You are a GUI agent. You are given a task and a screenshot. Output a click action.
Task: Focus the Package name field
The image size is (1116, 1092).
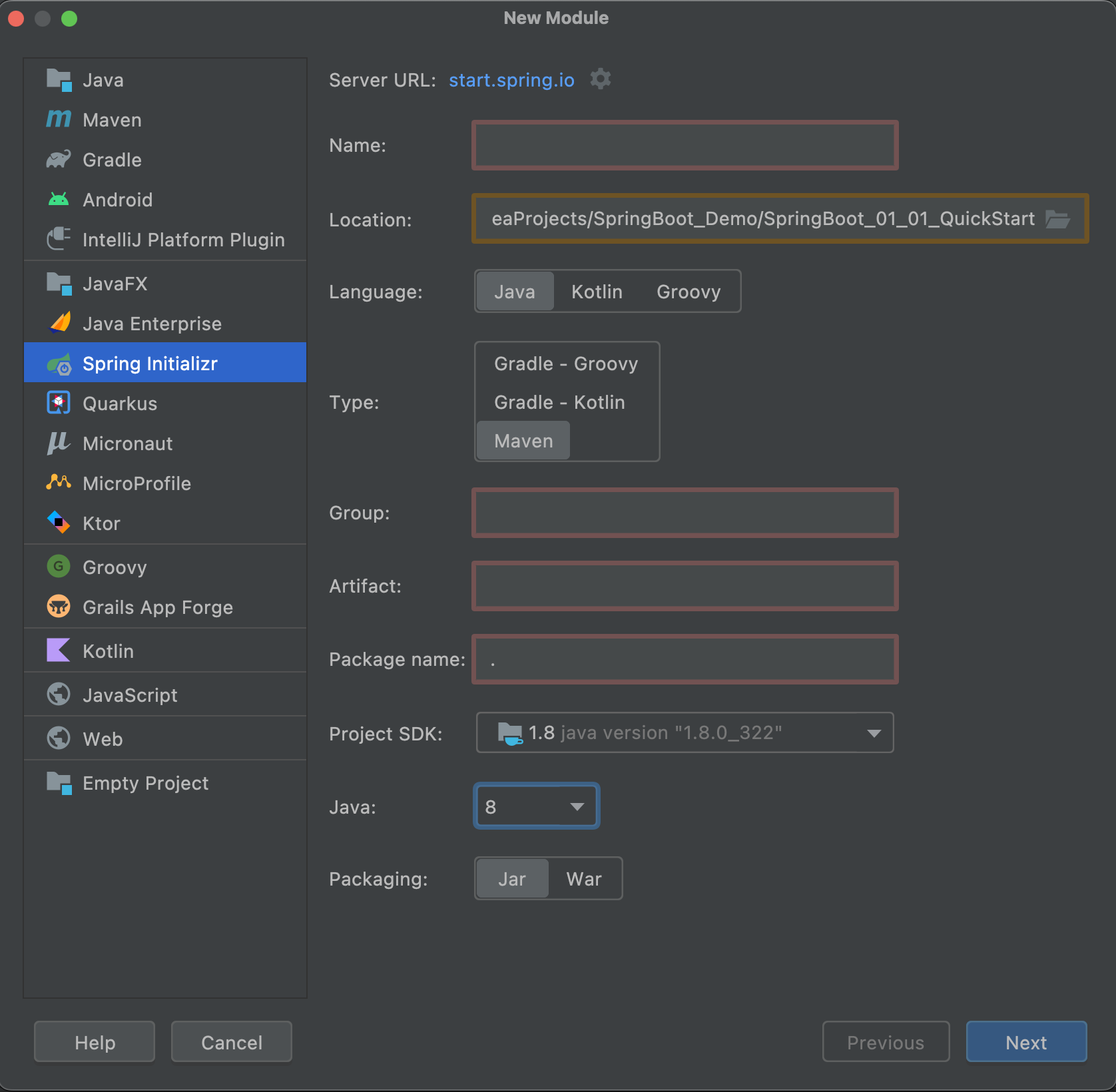coord(685,659)
